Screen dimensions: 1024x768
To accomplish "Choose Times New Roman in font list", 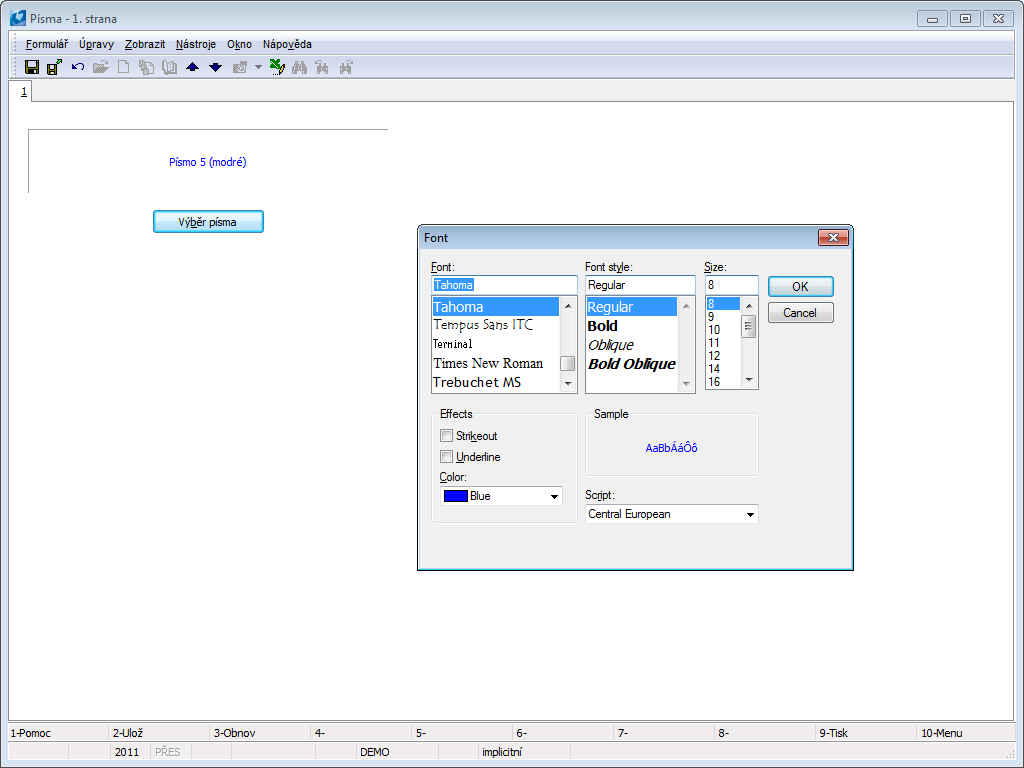I will pos(488,363).
